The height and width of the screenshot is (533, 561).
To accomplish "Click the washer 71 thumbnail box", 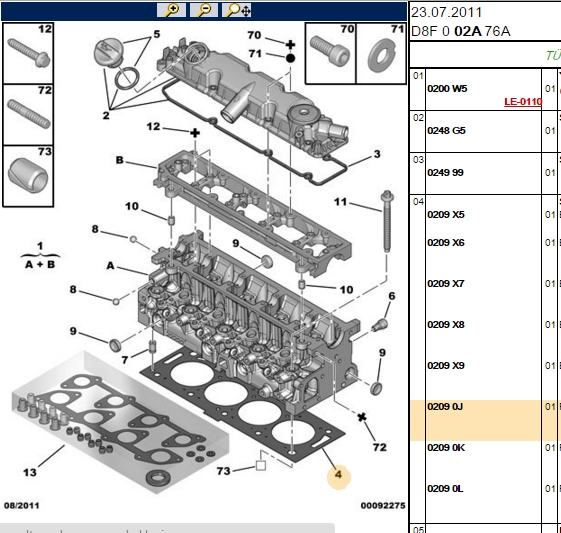I will click(x=381, y=53).
